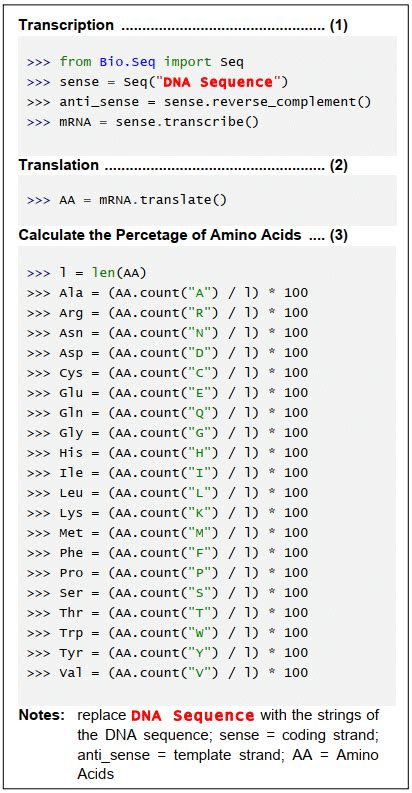Image resolution: width=412 pixels, height=793 pixels.
Task: Click the mRNA = sense.transcribe() line
Action: 143,122
